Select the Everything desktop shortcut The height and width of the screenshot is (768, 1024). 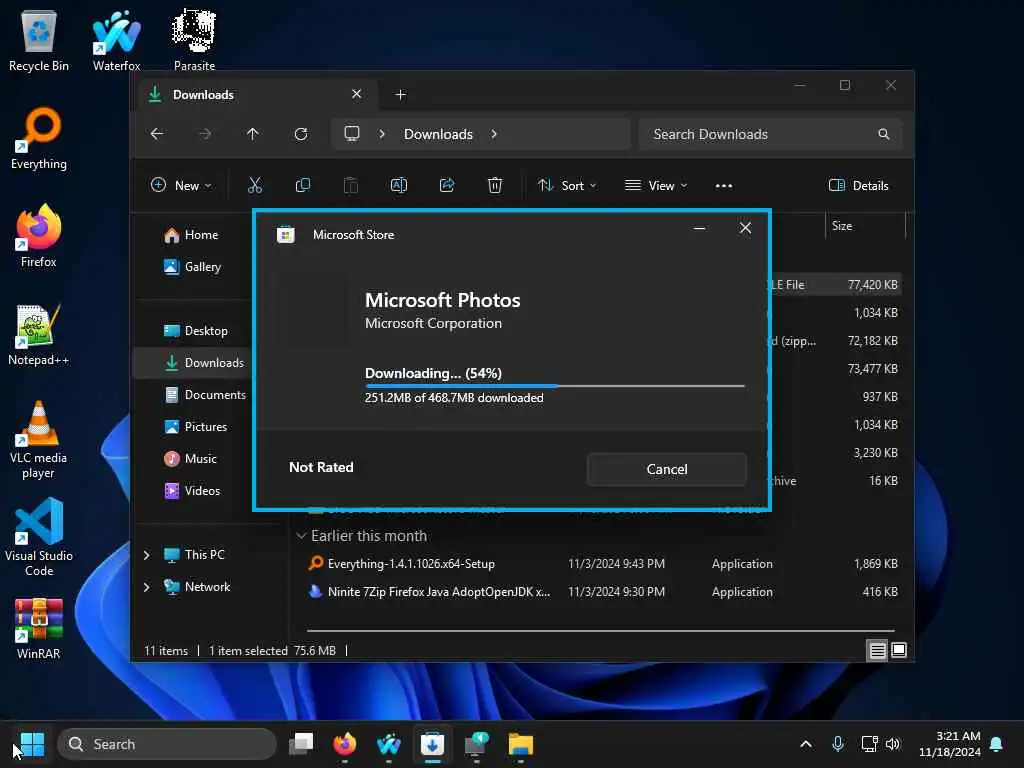(39, 138)
